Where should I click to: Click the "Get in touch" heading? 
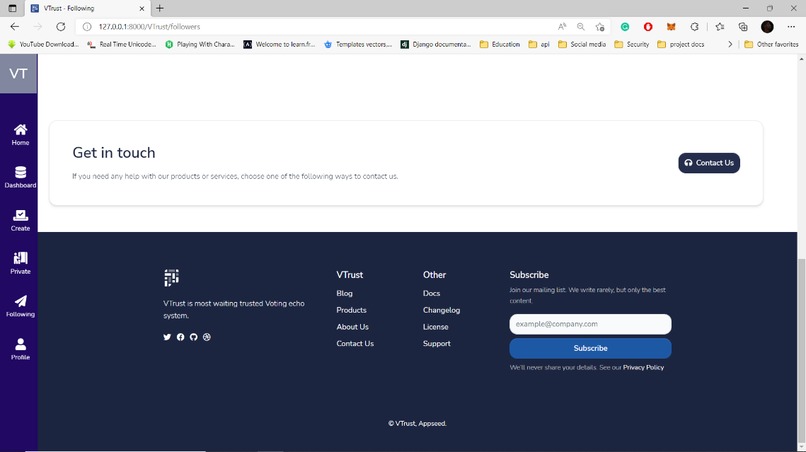pos(114,153)
